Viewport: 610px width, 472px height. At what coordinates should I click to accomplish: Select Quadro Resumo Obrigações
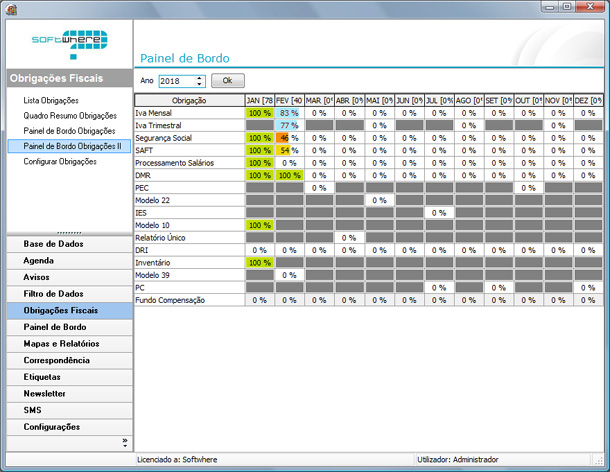[70, 116]
